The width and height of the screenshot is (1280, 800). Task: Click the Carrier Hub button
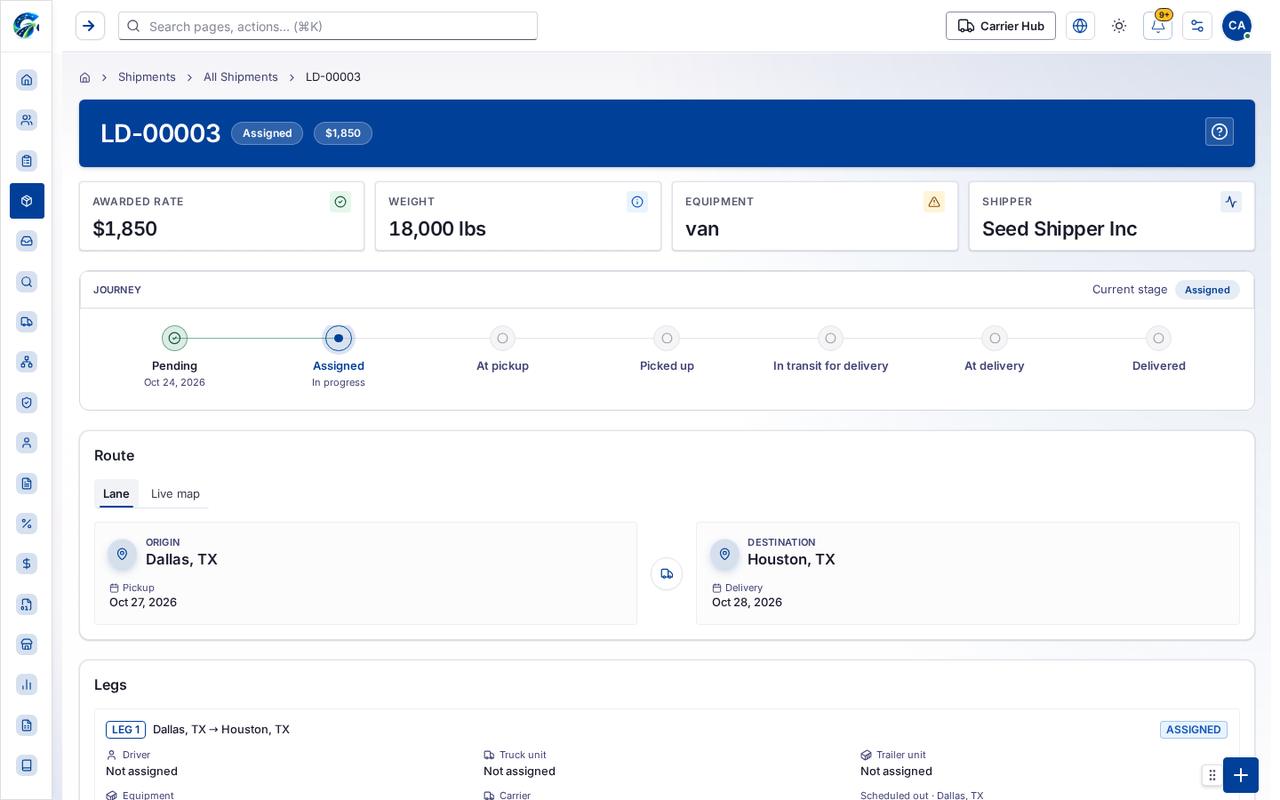coord(1001,26)
